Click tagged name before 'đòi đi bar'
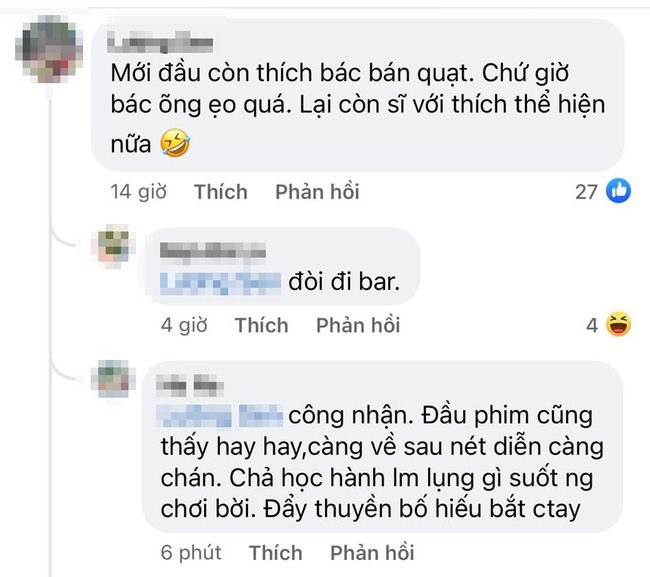Viewport: 650px width, 577px height. pyautogui.click(x=220, y=283)
